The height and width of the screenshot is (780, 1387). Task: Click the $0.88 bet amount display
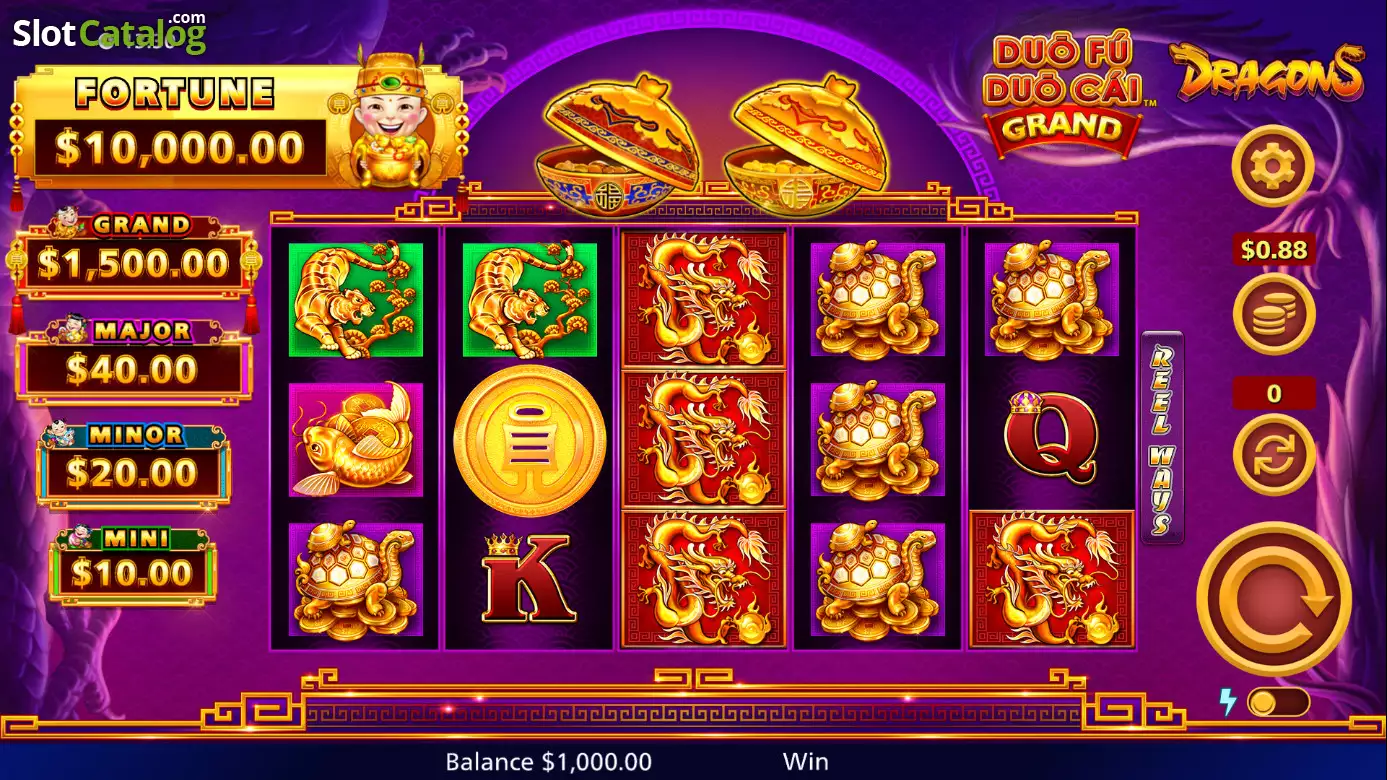1273,250
